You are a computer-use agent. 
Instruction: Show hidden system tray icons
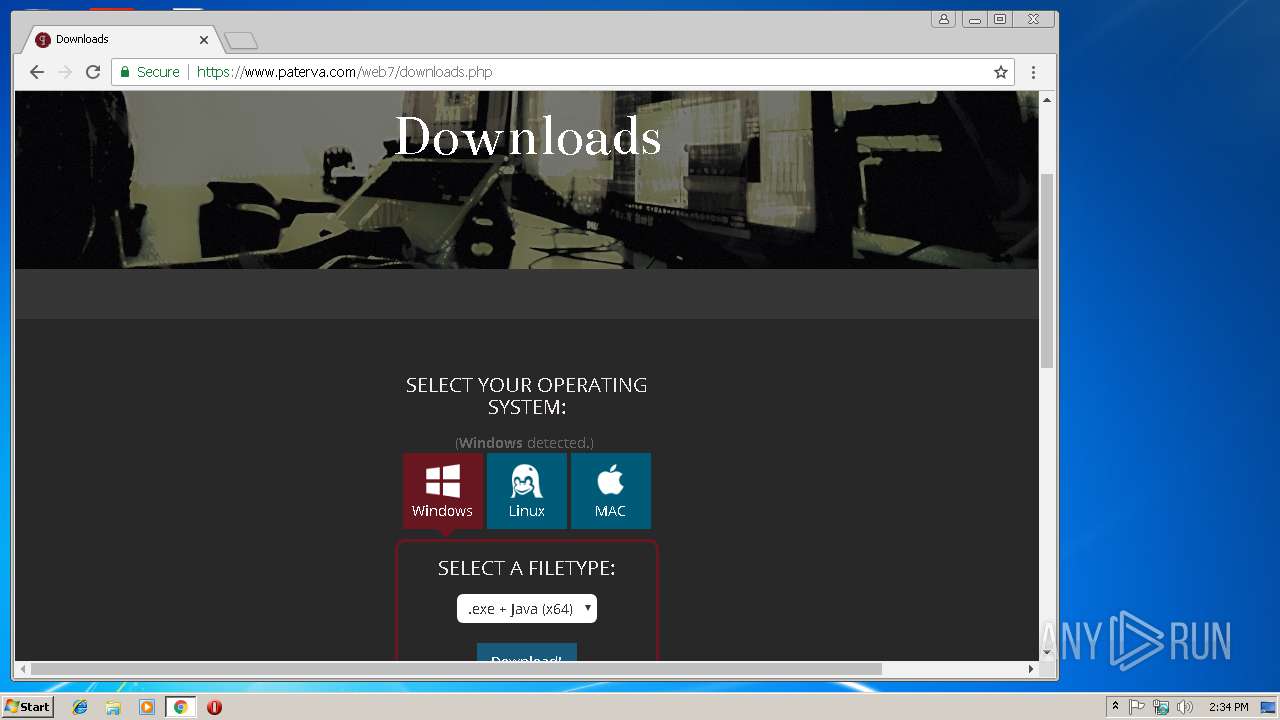pyautogui.click(x=1115, y=707)
